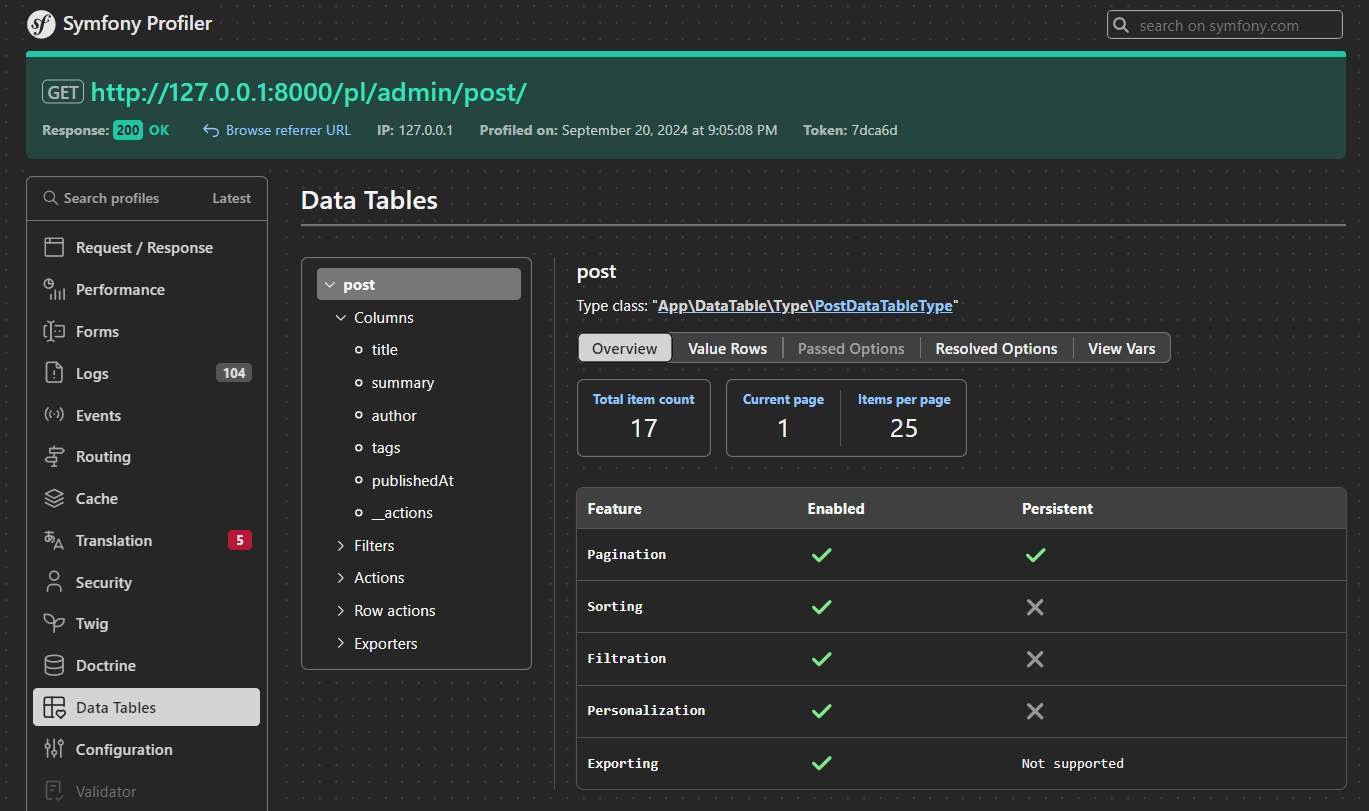Click the Logs file icon
Viewport: 1369px width, 811px height.
55,373
